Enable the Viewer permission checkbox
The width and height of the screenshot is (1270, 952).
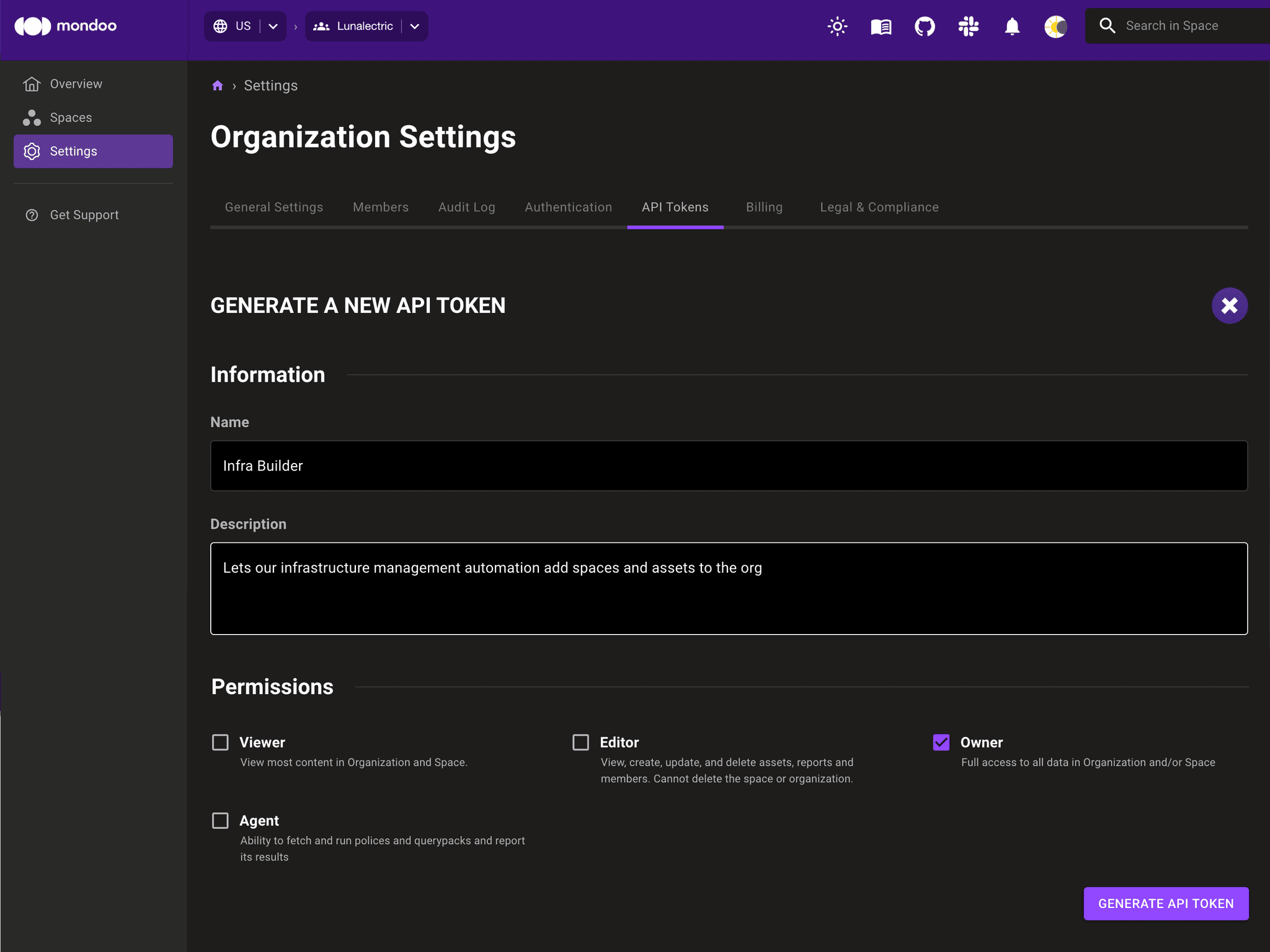pyautogui.click(x=220, y=742)
